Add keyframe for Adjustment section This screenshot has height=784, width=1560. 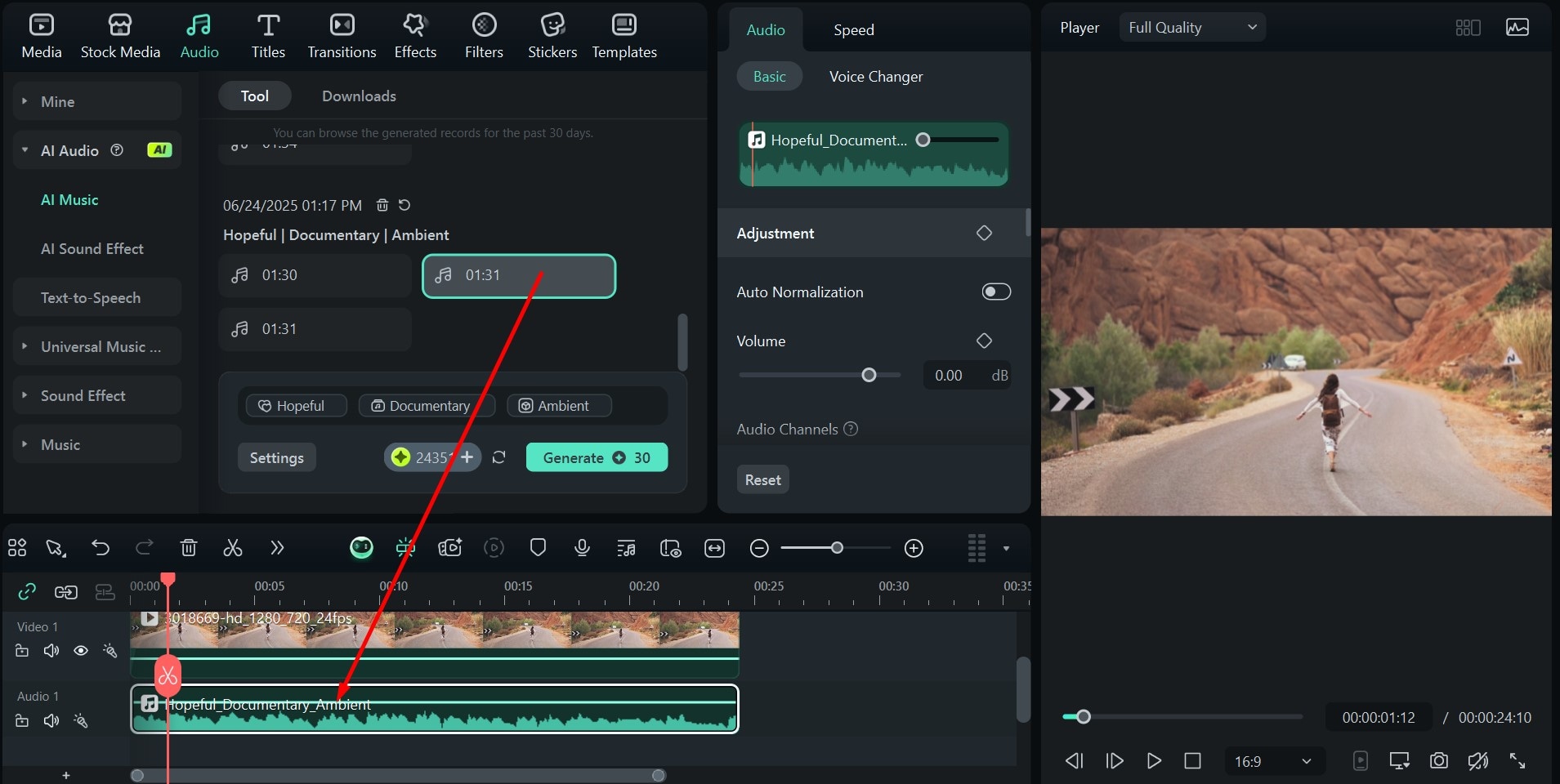tap(984, 233)
